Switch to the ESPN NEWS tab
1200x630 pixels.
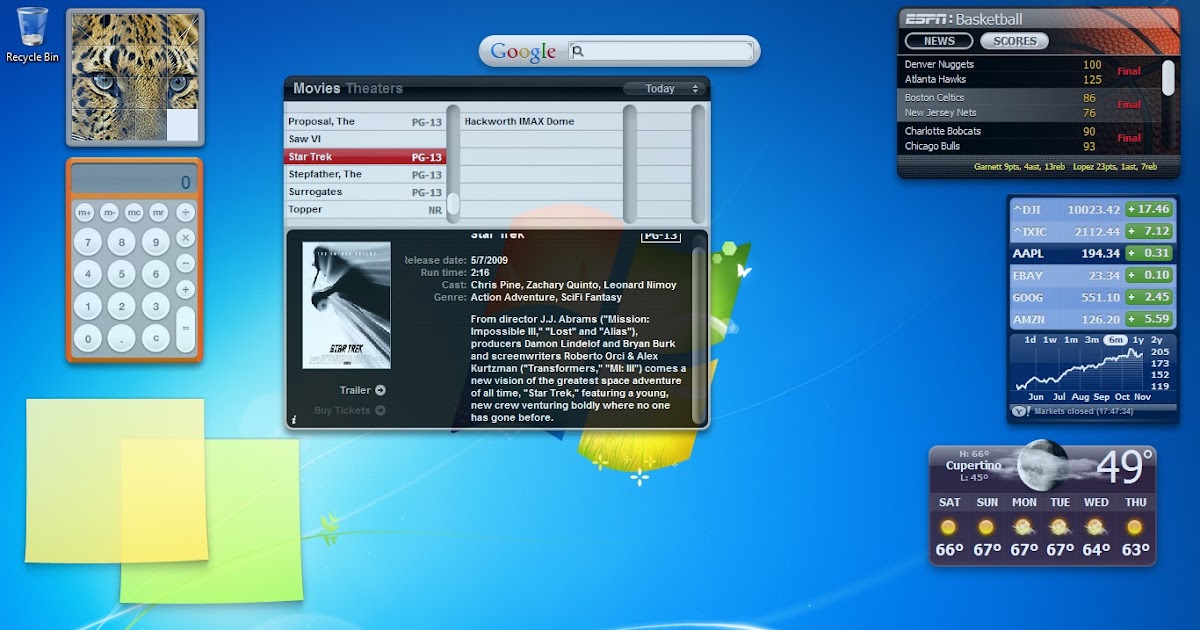point(939,41)
